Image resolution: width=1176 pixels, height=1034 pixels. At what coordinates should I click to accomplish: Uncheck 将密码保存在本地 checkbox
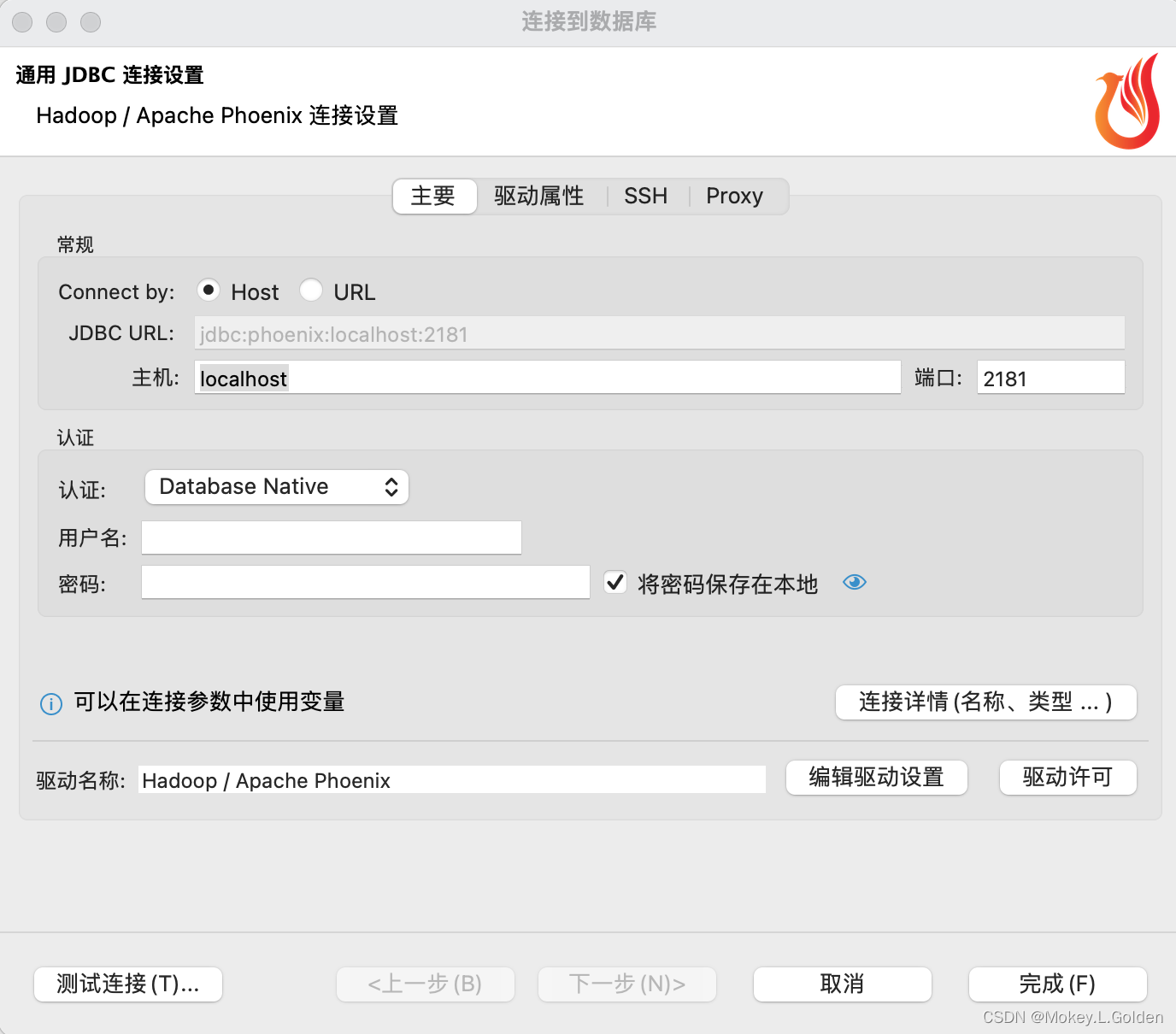click(x=615, y=582)
